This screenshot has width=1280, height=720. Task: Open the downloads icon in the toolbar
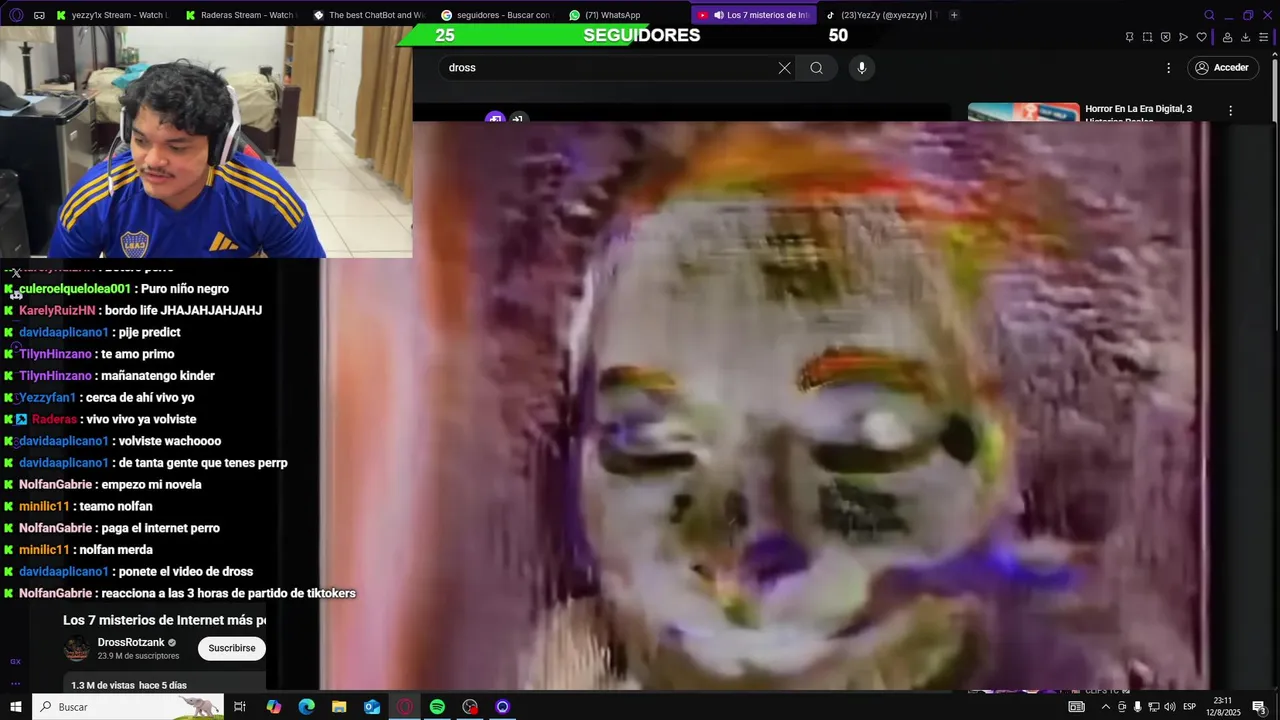point(1245,37)
